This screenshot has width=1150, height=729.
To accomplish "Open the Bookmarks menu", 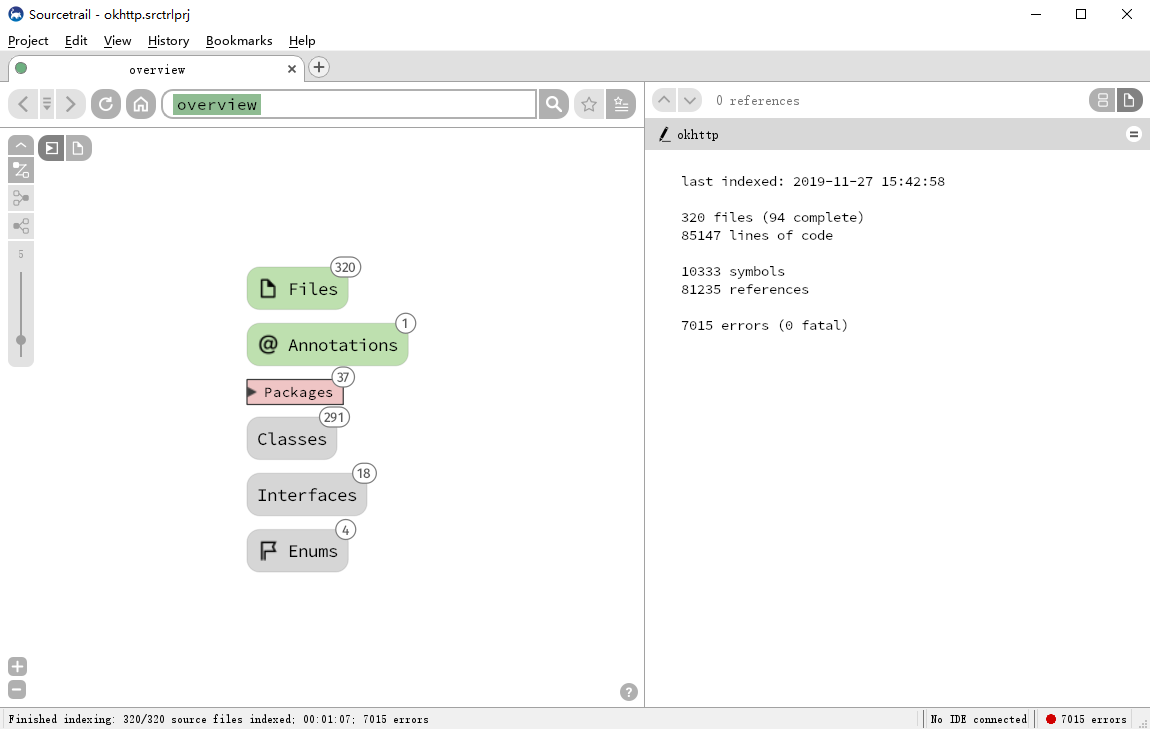I will coord(239,41).
